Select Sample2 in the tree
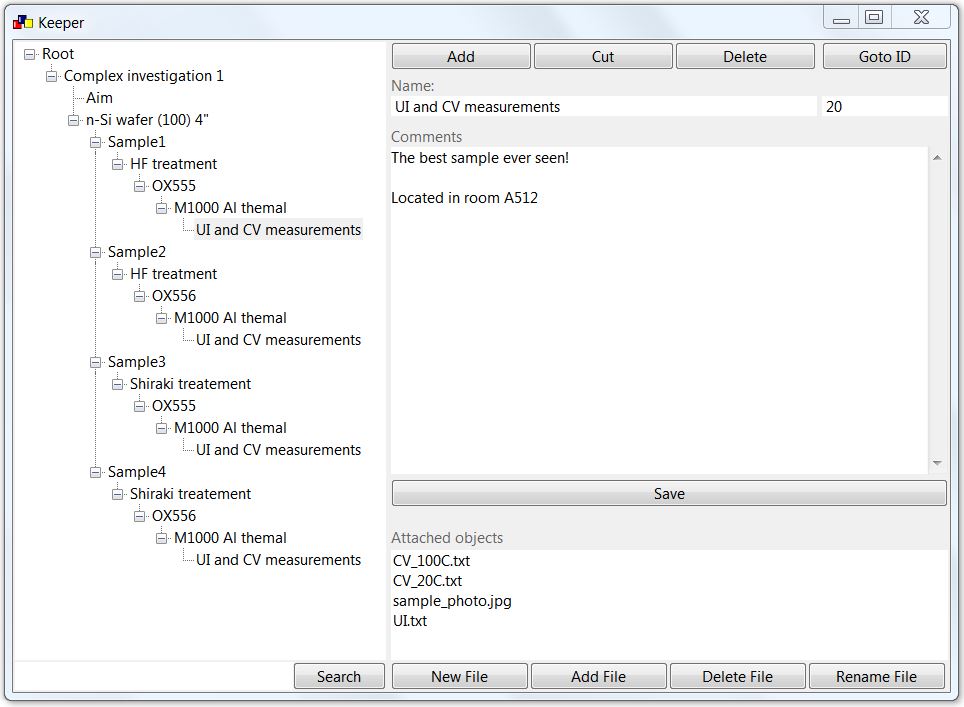Viewport: 964px width, 707px height. tap(136, 252)
